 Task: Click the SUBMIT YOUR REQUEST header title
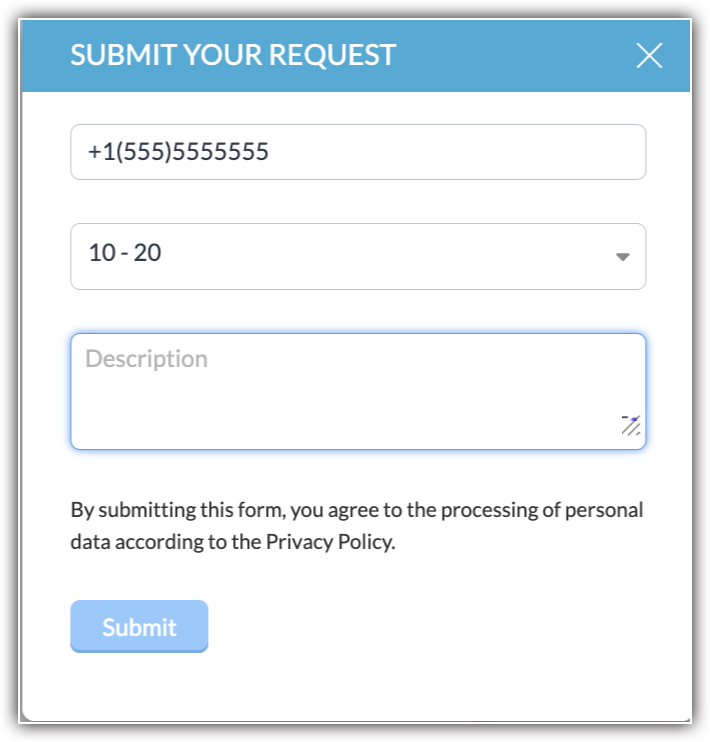(x=233, y=55)
